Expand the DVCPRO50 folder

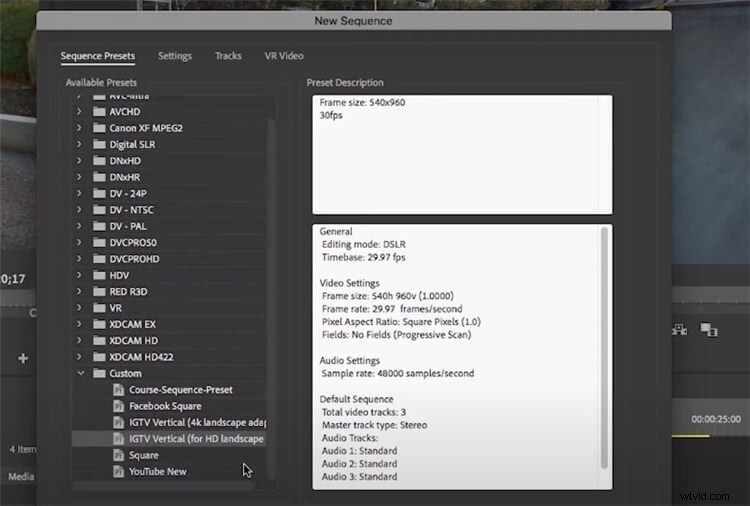(x=79, y=242)
